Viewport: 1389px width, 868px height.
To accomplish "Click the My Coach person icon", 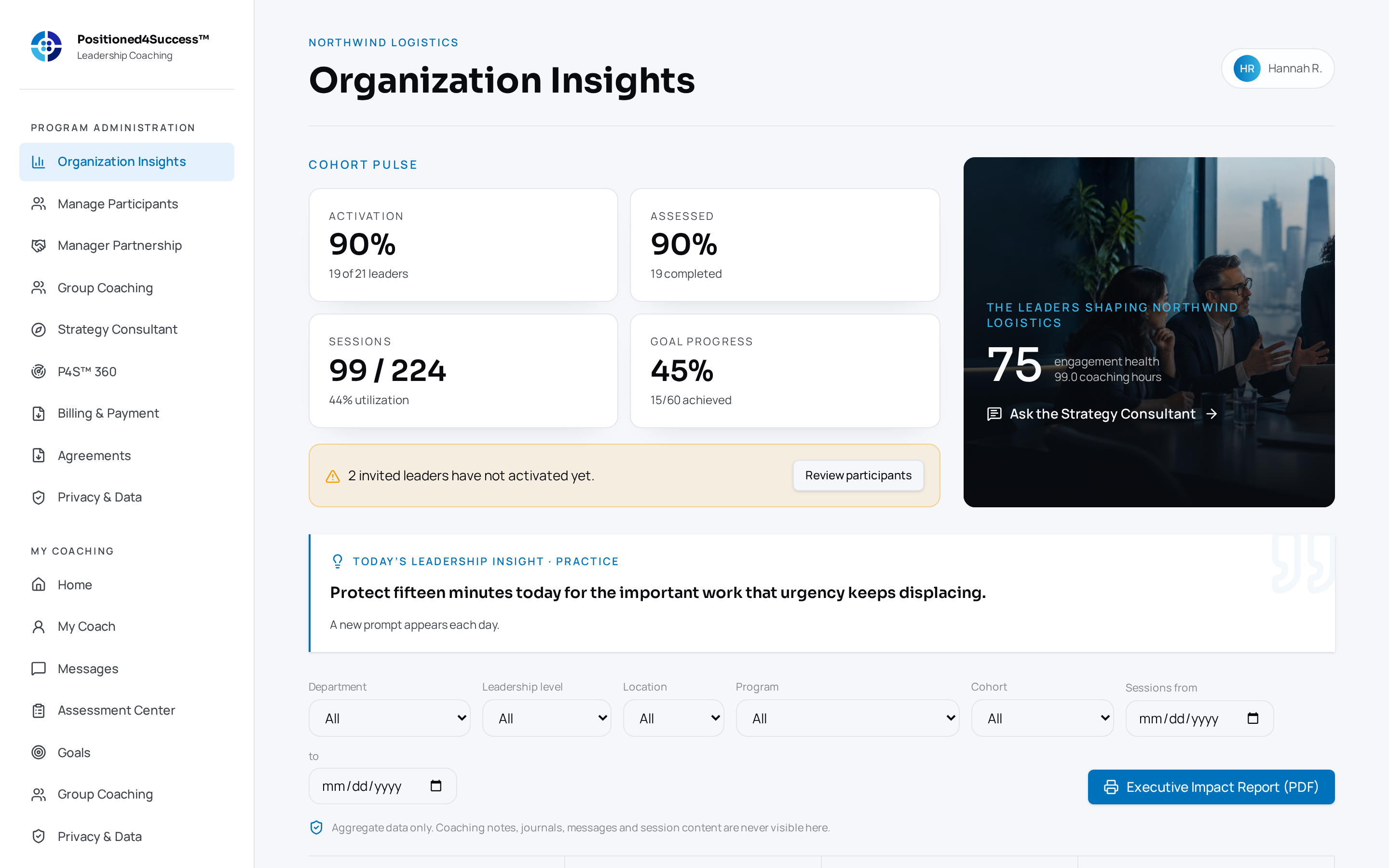I will (x=39, y=626).
